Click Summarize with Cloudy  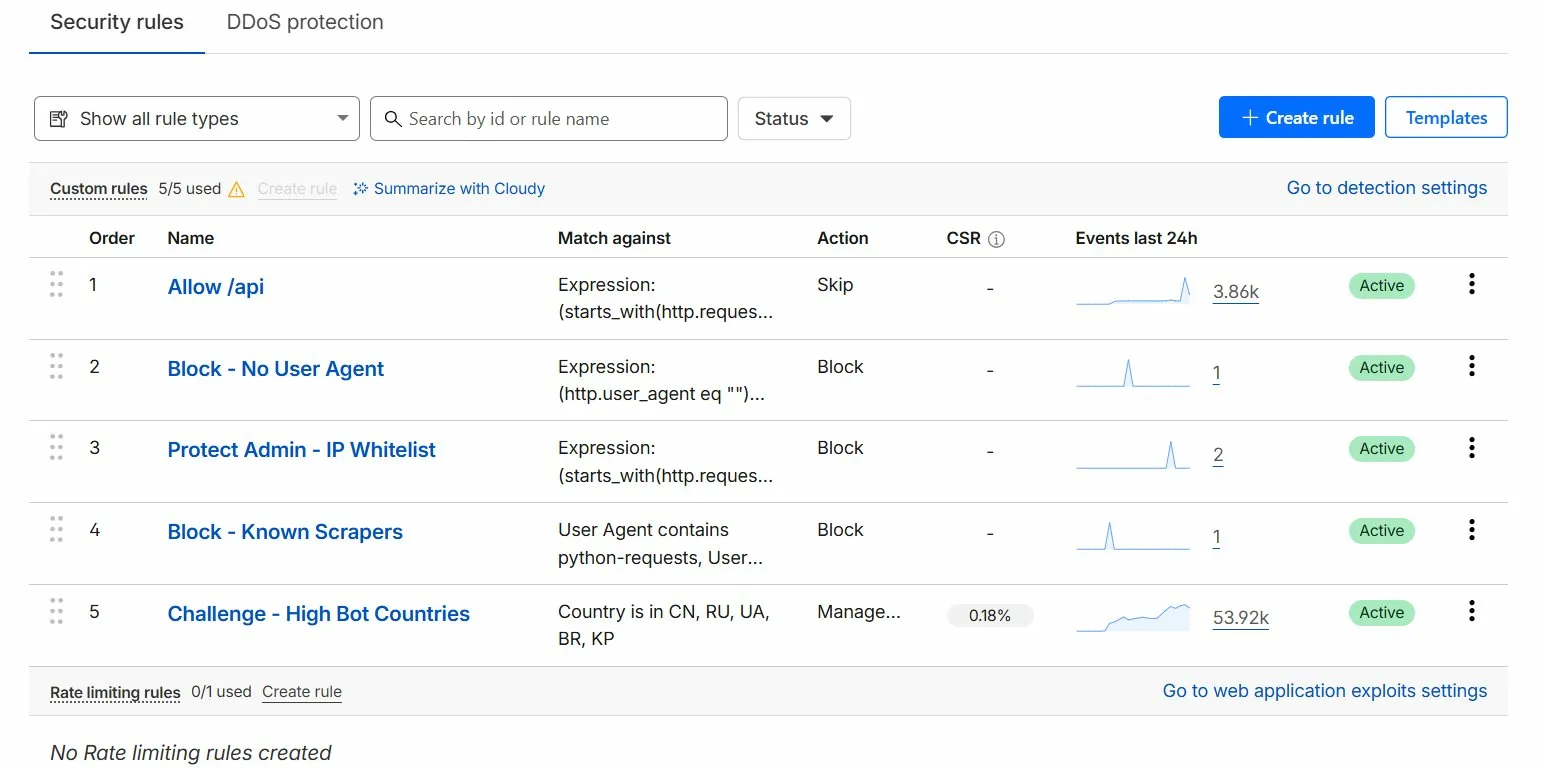click(459, 189)
